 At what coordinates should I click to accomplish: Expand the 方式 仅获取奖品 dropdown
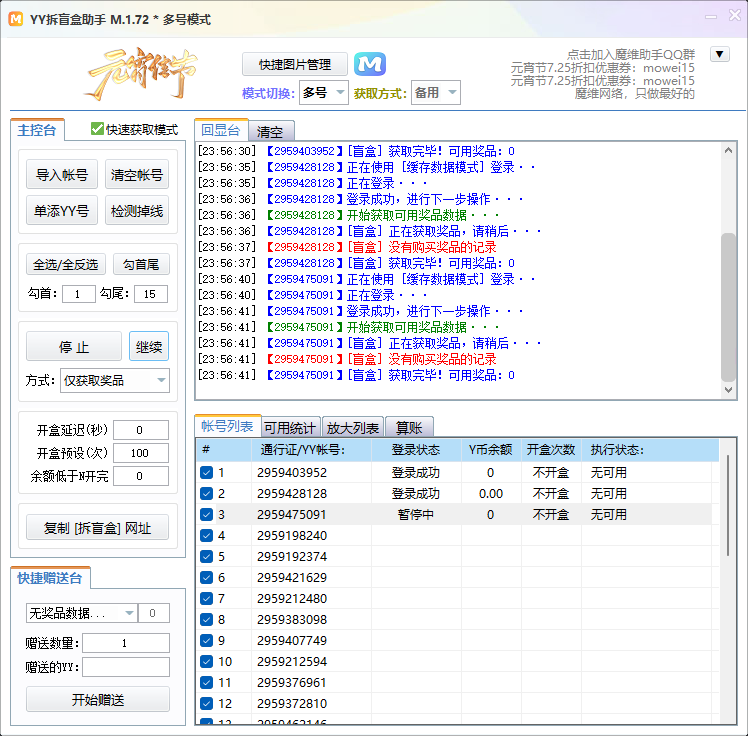click(x=114, y=380)
